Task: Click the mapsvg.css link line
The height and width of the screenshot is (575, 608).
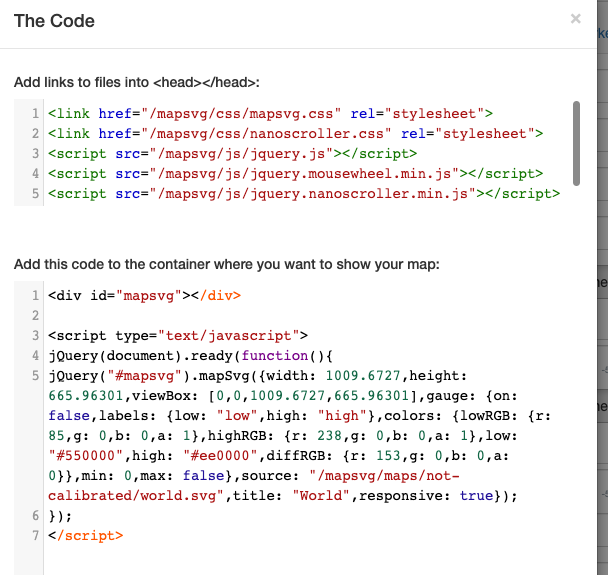Action: pos(270,114)
